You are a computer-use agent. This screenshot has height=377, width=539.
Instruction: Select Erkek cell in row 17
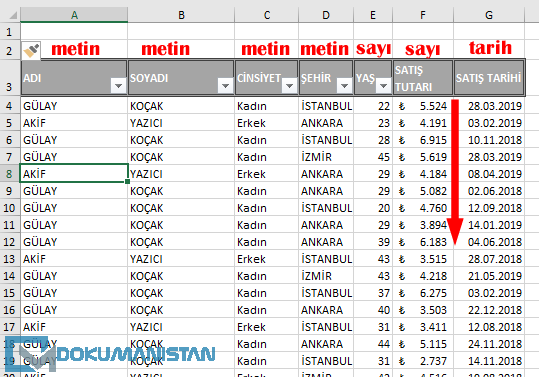[266, 326]
